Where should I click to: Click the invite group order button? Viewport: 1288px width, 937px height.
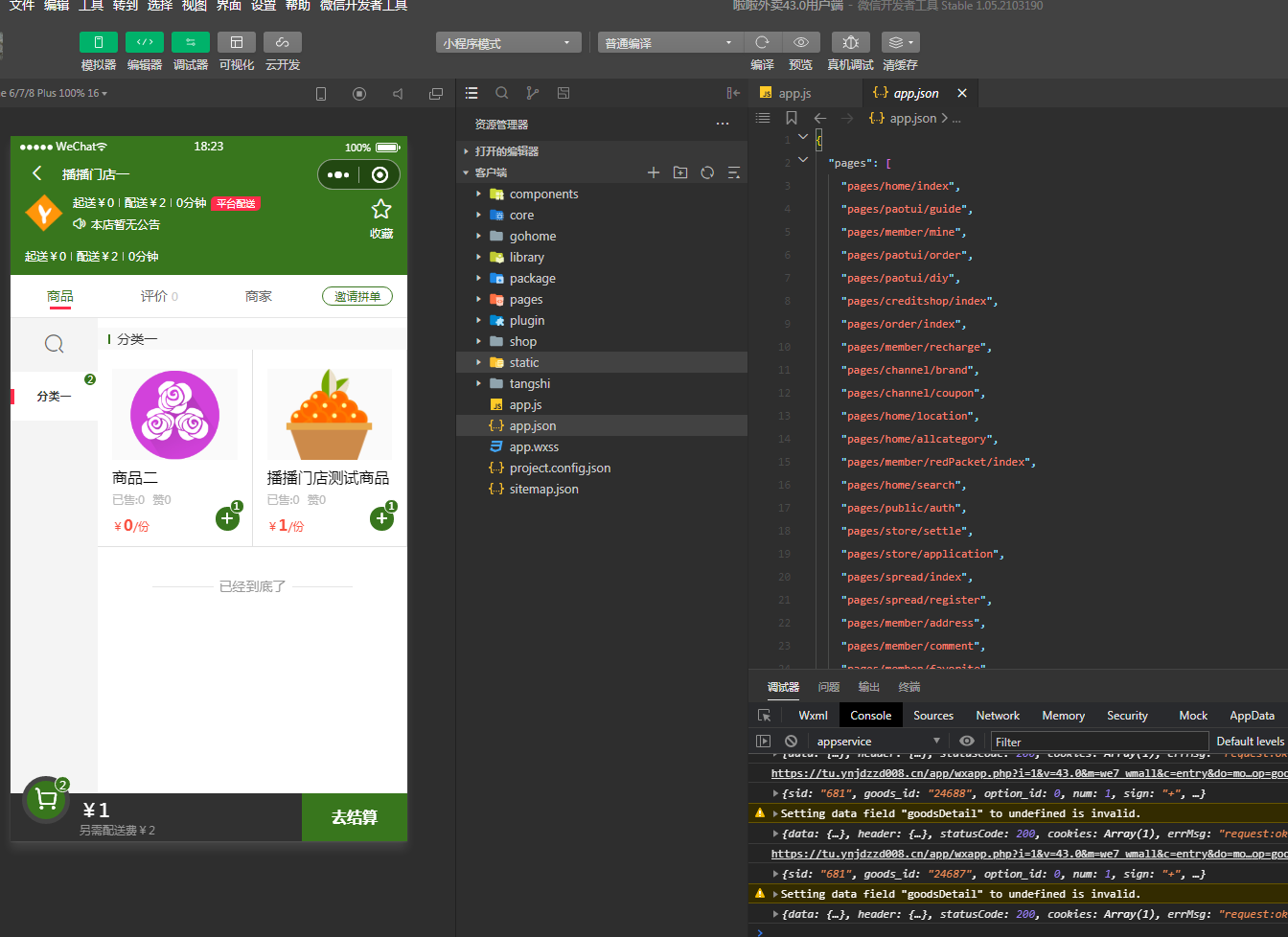pyautogui.click(x=357, y=296)
